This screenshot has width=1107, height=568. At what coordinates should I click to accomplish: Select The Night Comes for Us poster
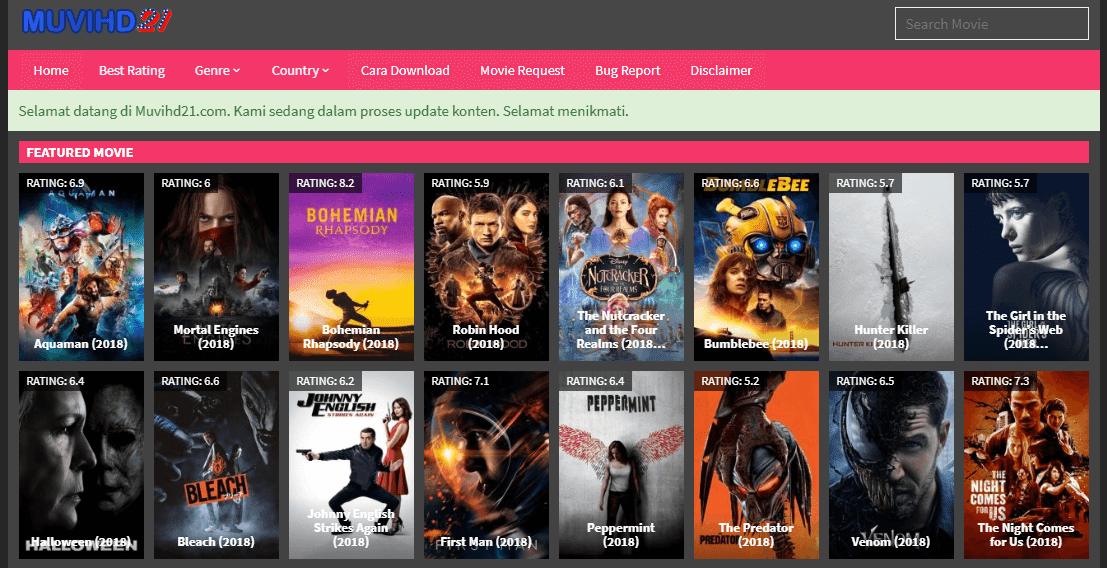click(x=1026, y=465)
